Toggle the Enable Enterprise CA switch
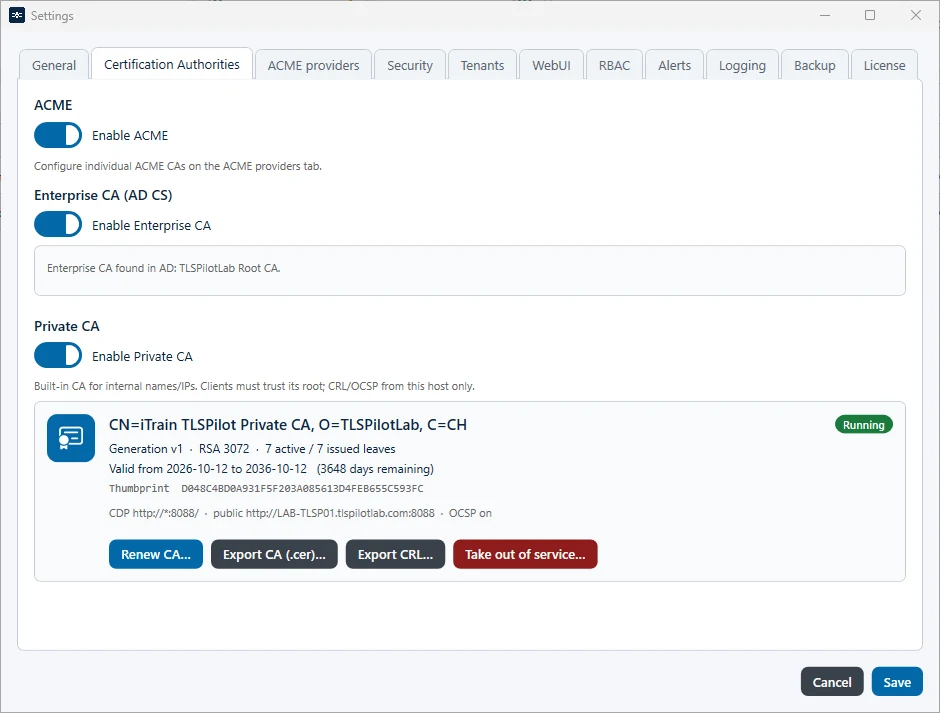Image resolution: width=940 pixels, height=713 pixels. tap(58, 225)
